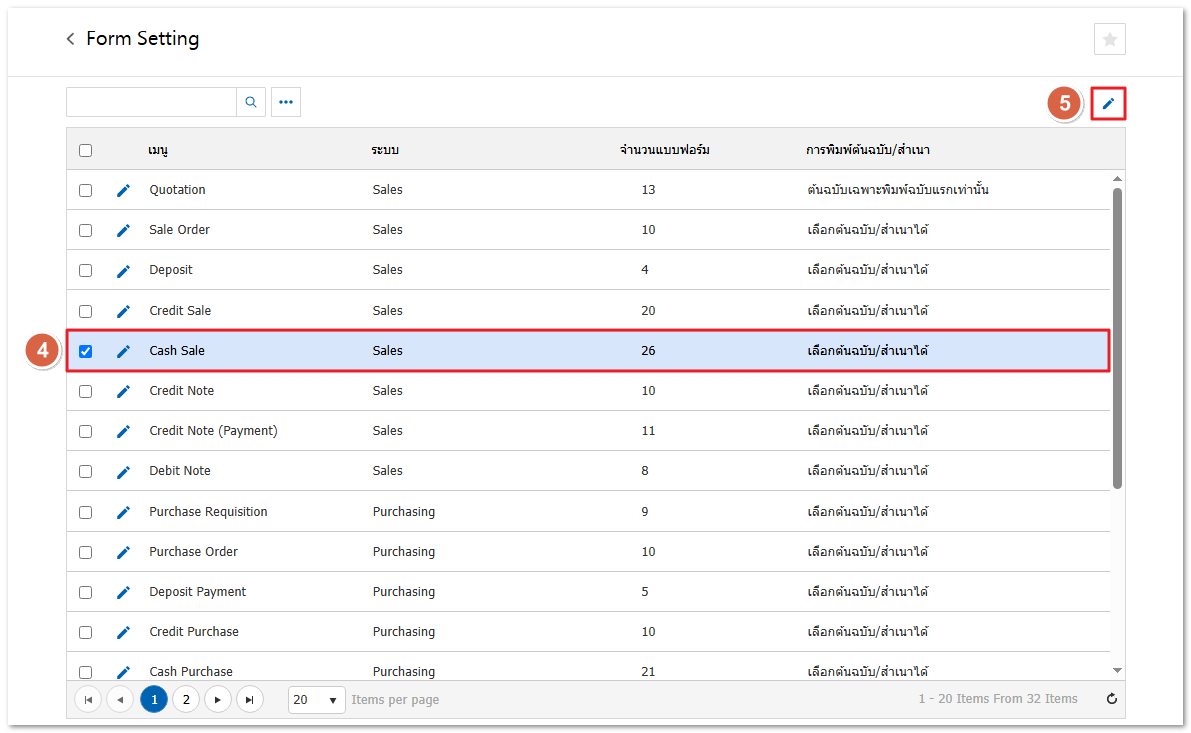Go to the next page arrow
This screenshot has height=733, width=1191.
(x=218, y=699)
